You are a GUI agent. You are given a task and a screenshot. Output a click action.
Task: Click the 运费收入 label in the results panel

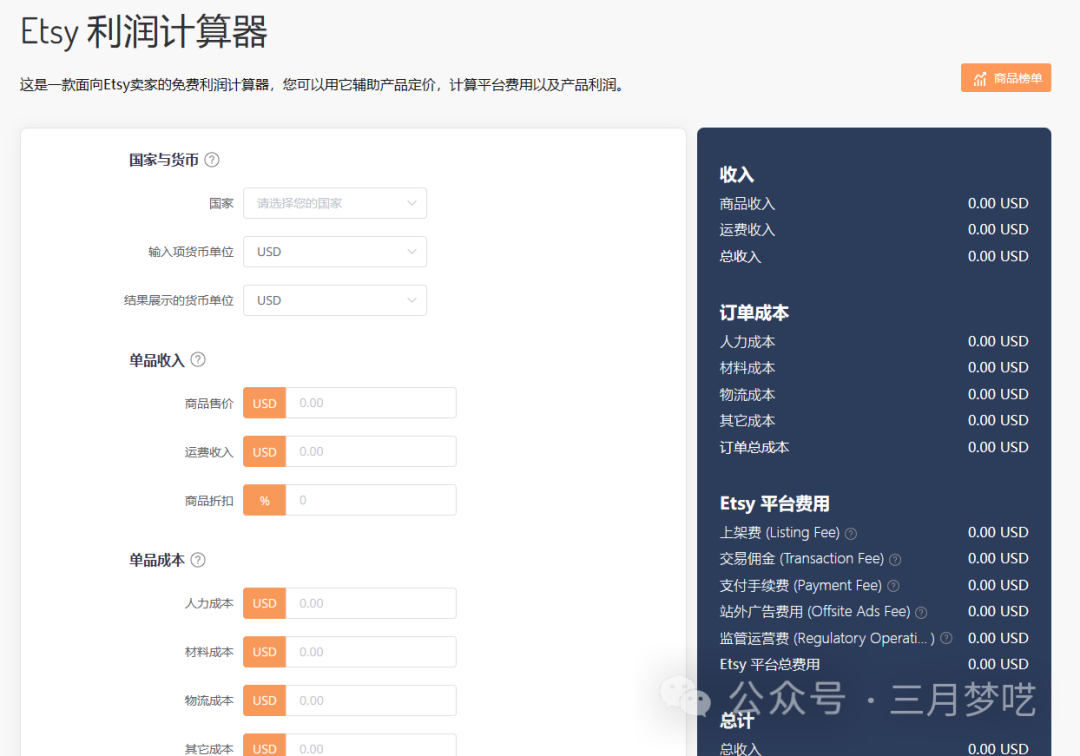pos(747,230)
